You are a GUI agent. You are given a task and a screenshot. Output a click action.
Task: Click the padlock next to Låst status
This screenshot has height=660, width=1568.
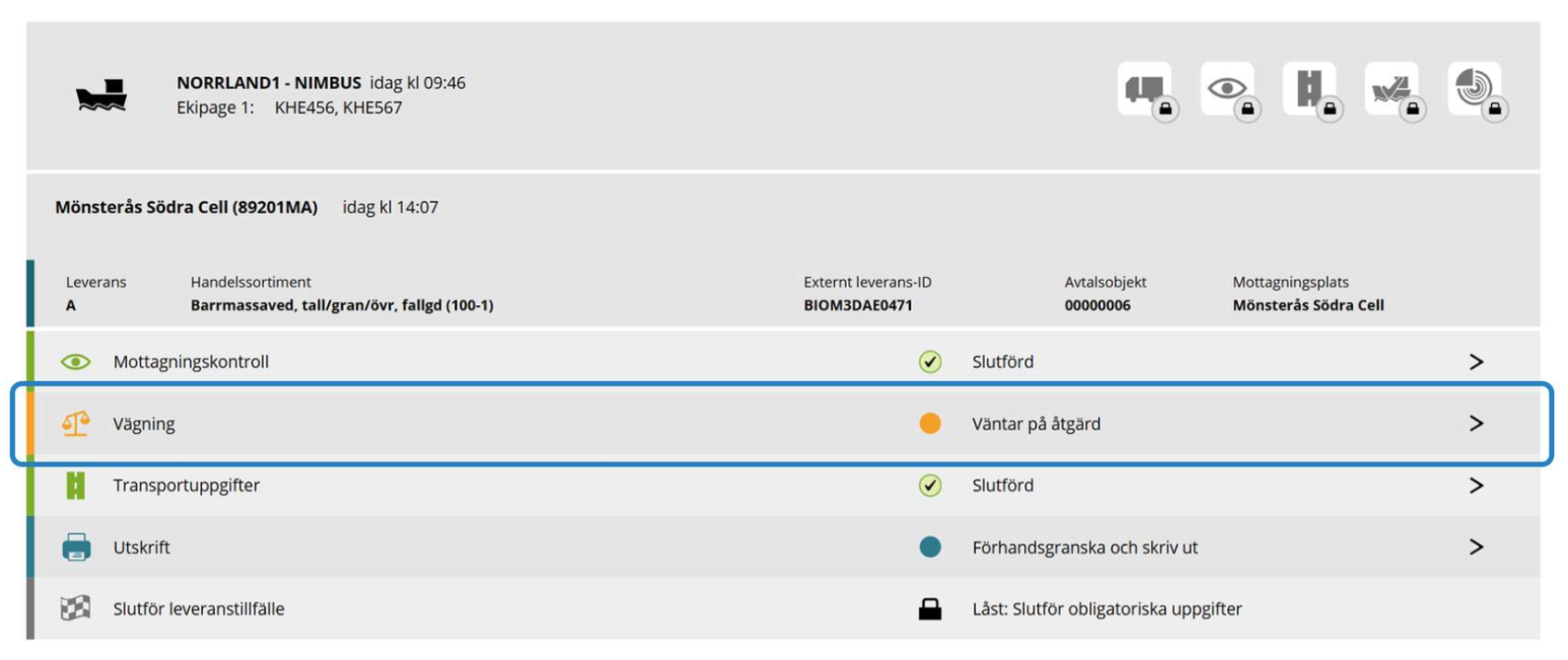pyautogui.click(x=929, y=608)
